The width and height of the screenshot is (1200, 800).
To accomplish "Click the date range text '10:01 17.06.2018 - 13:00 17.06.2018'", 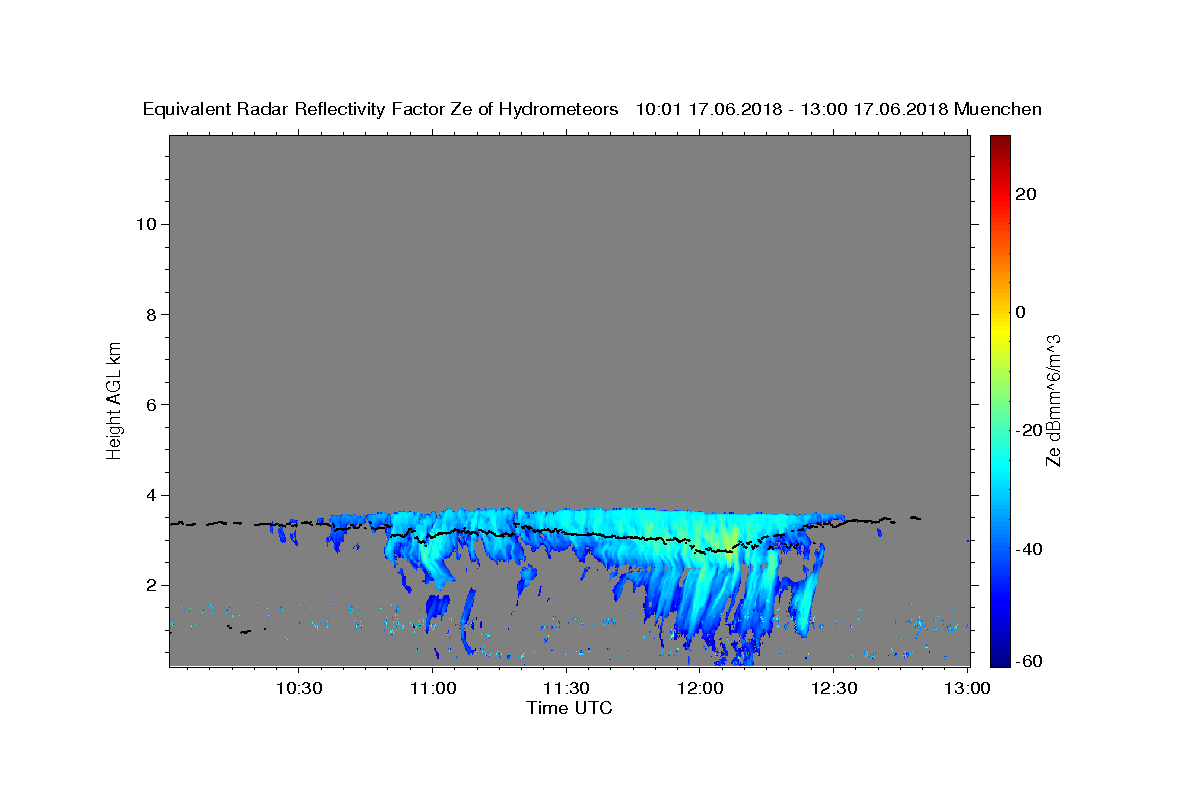I will point(792,110).
